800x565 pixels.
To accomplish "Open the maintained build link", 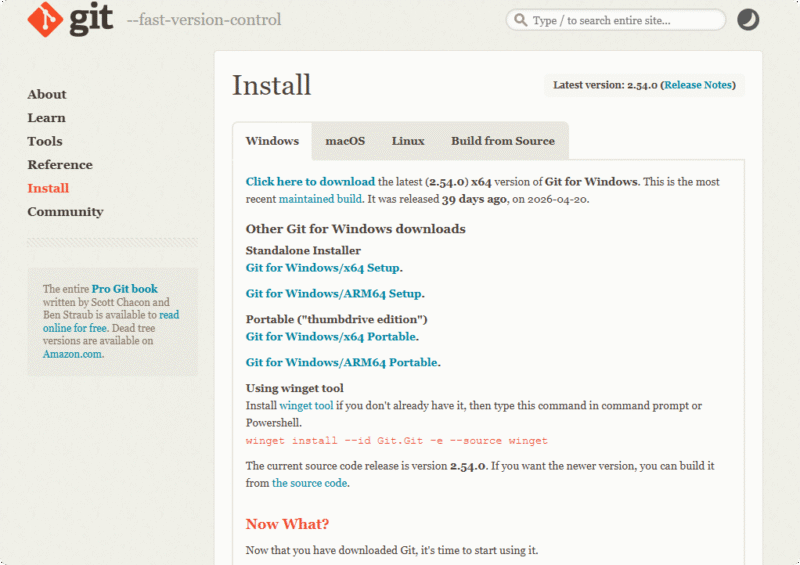I will (320, 199).
